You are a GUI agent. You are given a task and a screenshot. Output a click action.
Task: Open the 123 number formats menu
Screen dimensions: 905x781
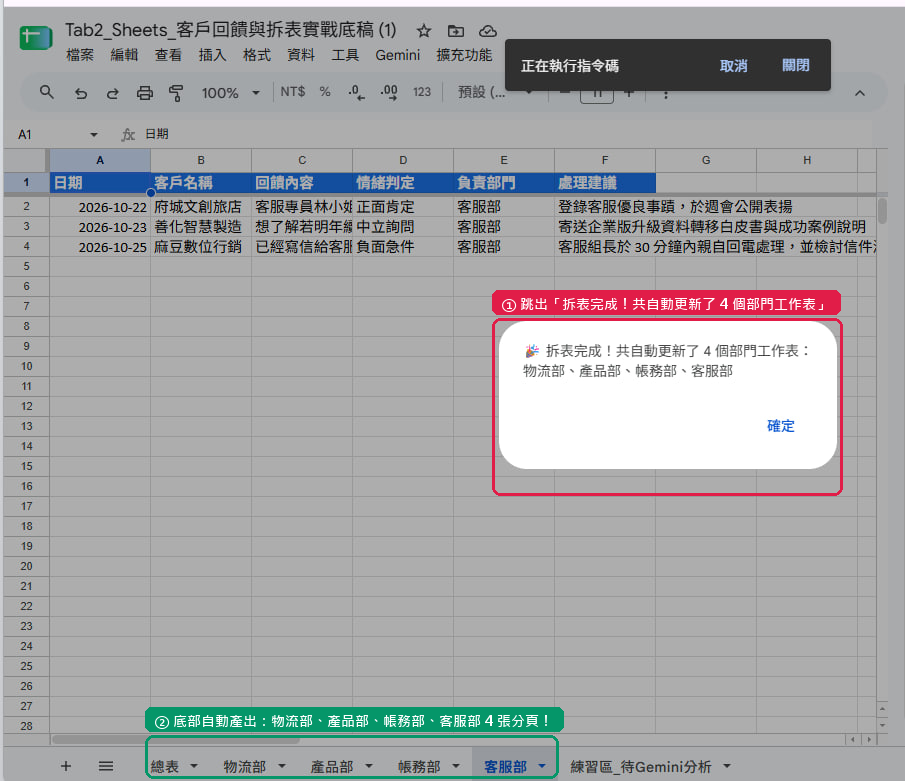pos(422,92)
